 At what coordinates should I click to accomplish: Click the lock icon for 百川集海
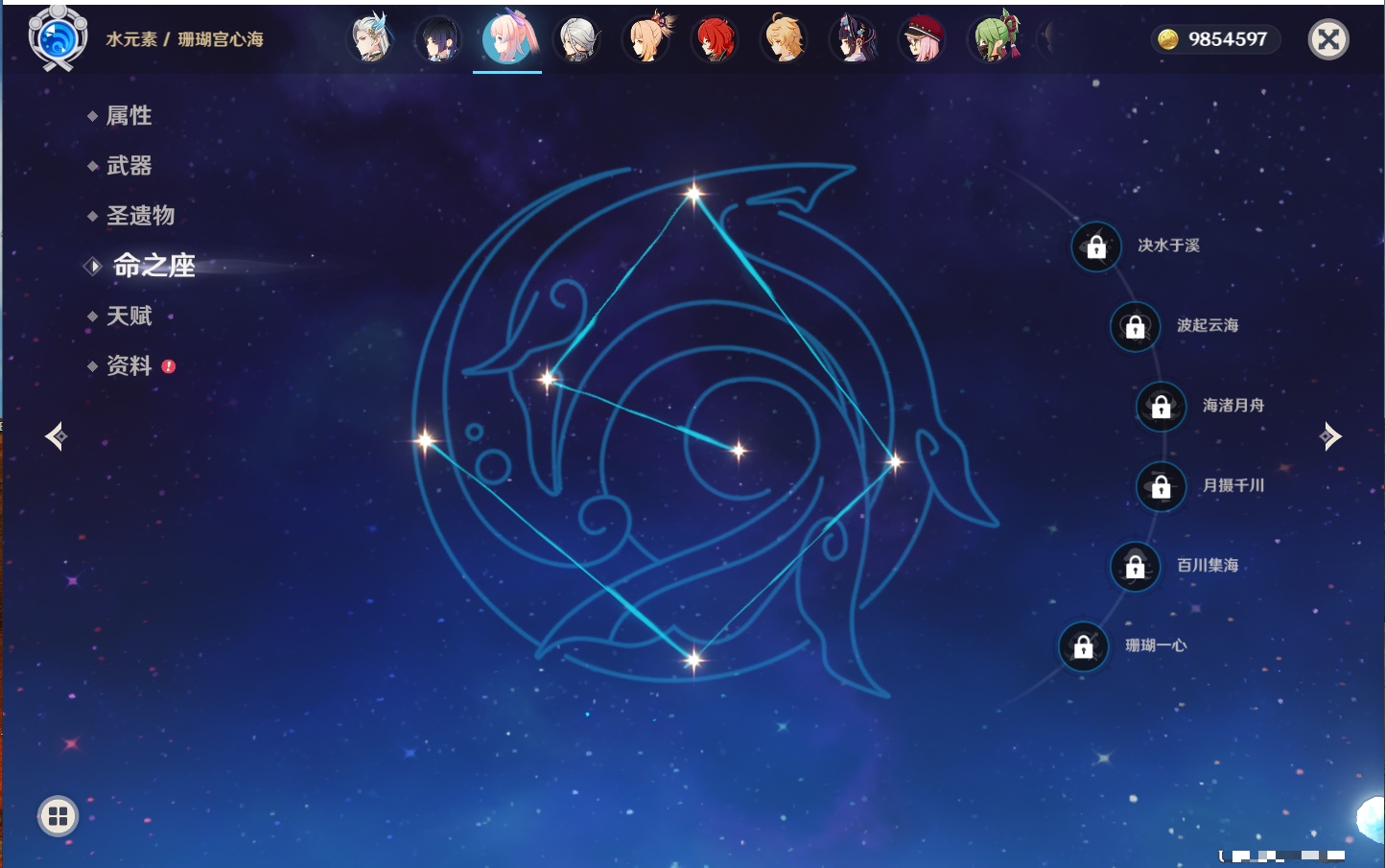[x=1135, y=566]
